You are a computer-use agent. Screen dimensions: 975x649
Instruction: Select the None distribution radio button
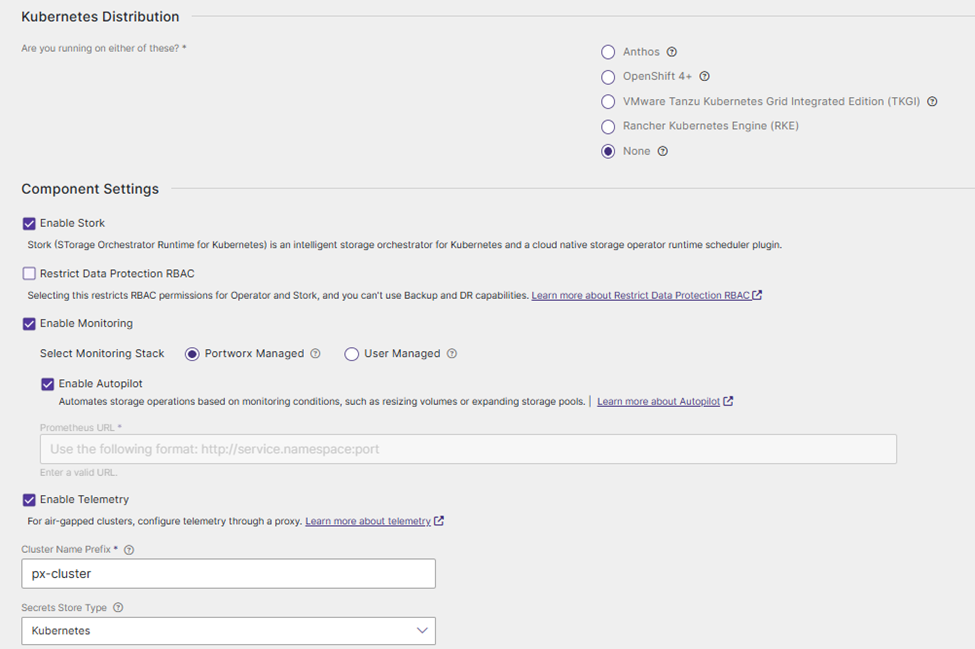[x=608, y=152]
